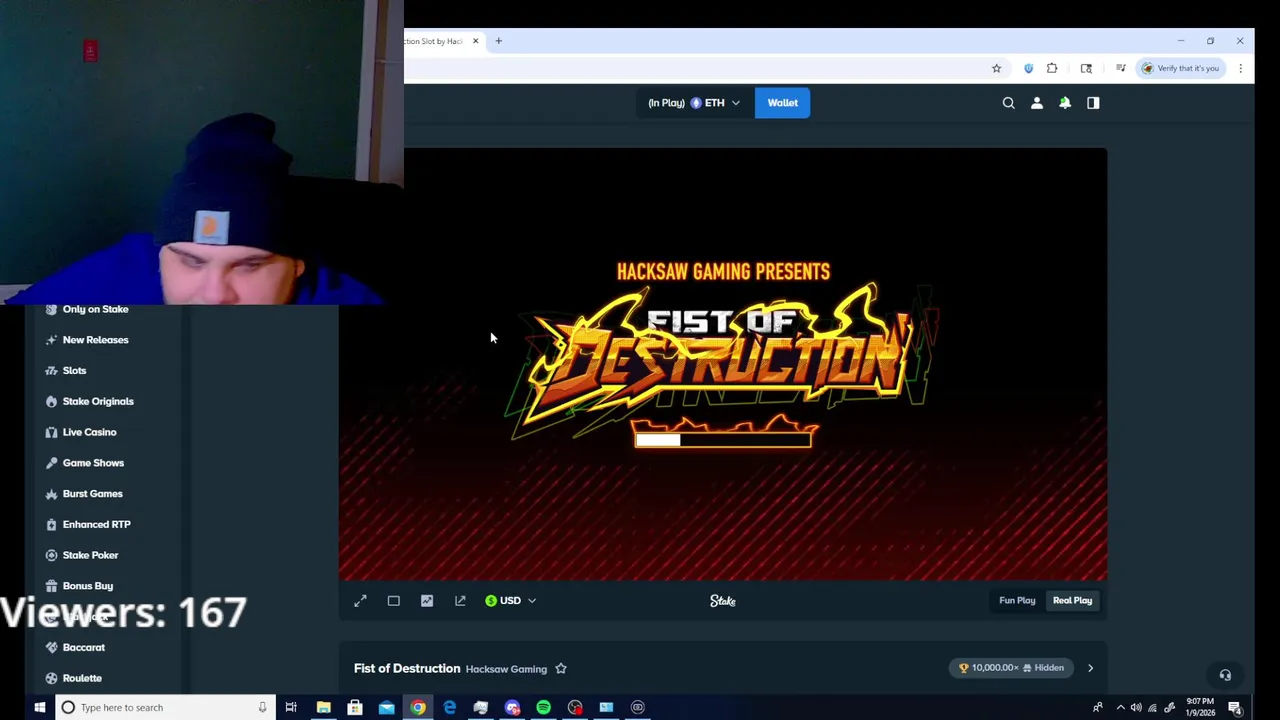Open the Stake site search
This screenshot has height=720, width=1280.
pyautogui.click(x=1008, y=103)
